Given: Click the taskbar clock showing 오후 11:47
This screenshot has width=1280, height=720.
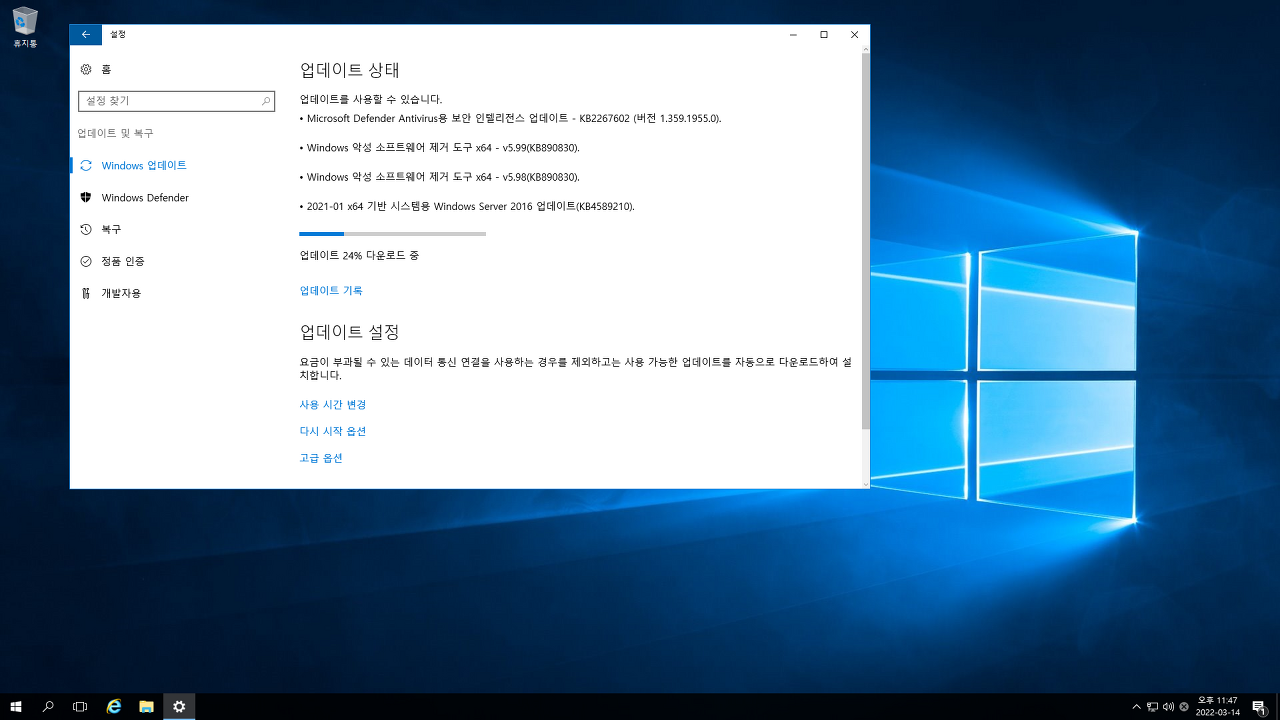Looking at the screenshot, I should click(x=1218, y=706).
